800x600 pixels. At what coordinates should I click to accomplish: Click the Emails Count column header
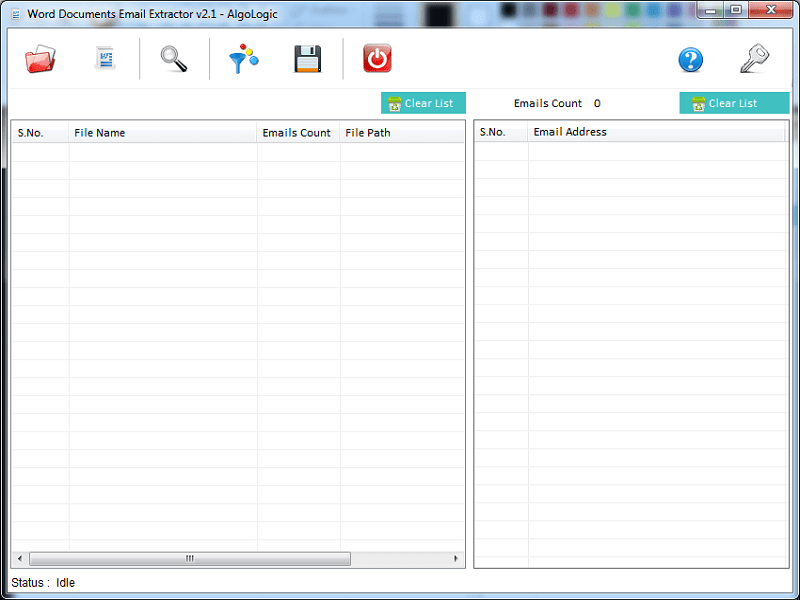coord(297,133)
